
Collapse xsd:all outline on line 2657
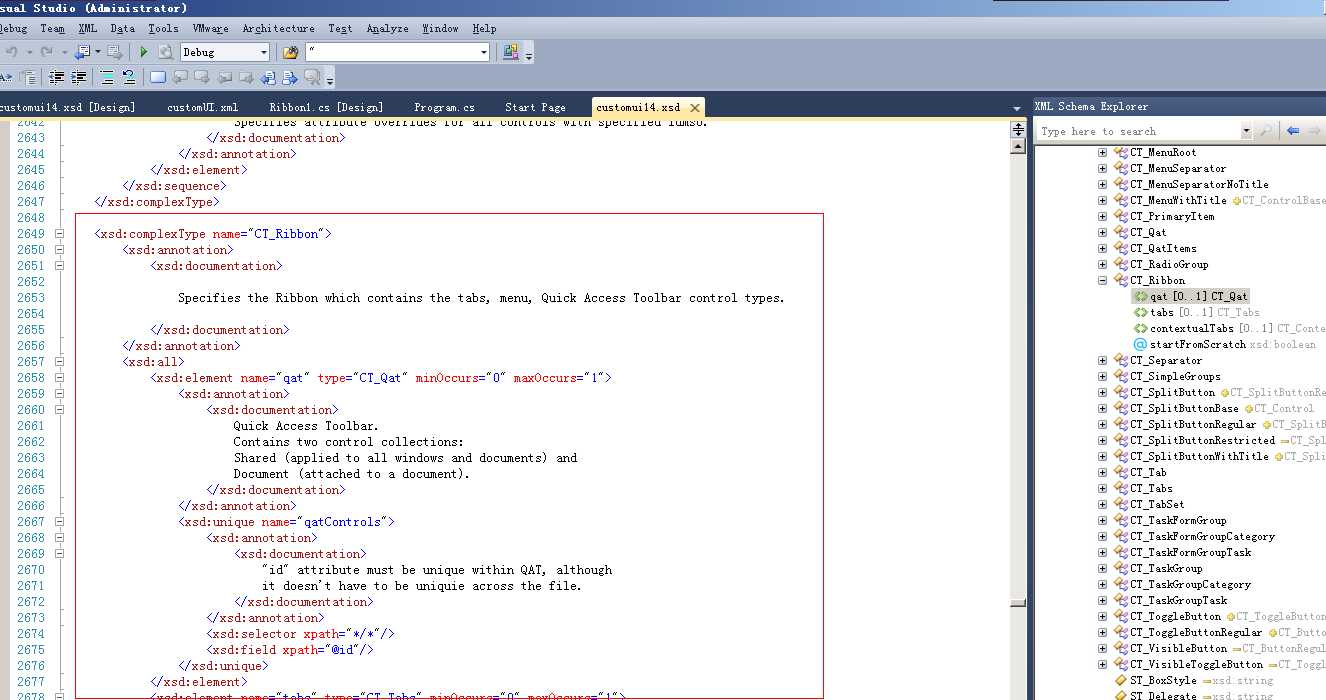point(59,362)
